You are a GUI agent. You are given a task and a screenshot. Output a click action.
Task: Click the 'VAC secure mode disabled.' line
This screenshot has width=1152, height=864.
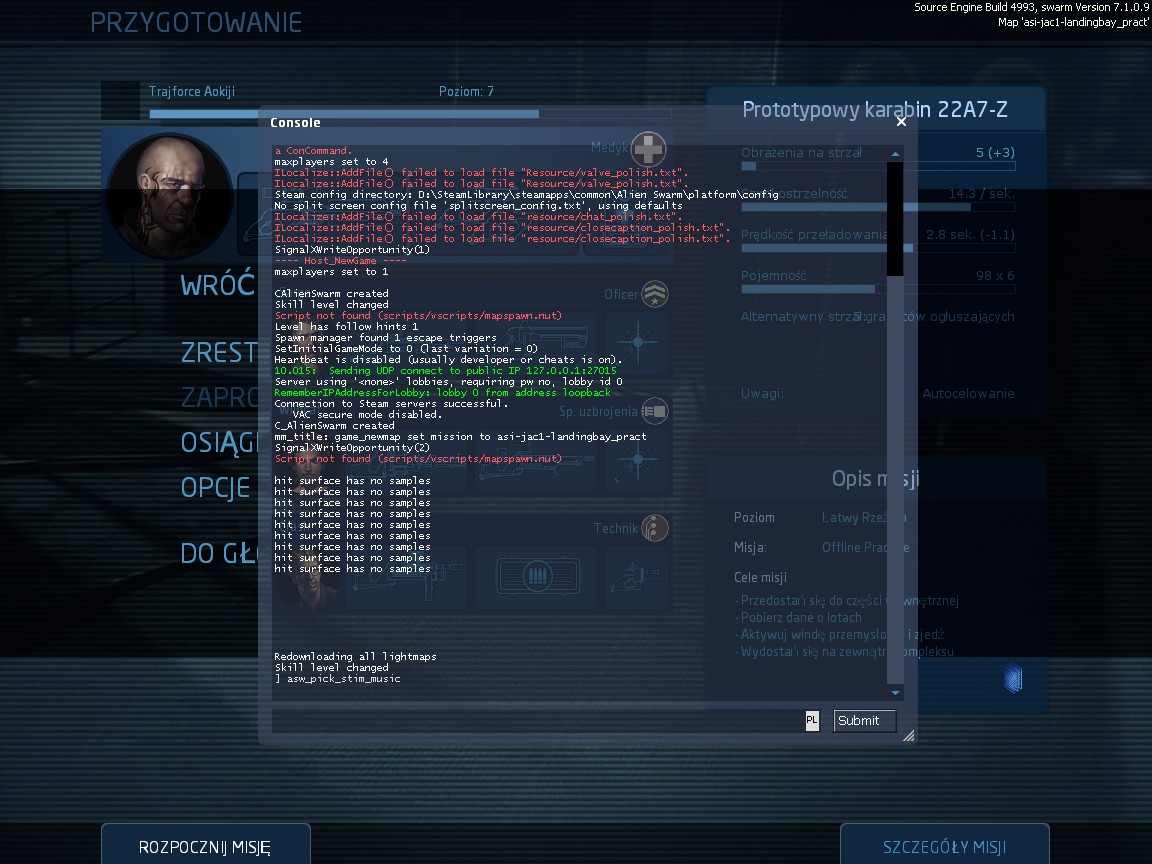(x=367, y=415)
